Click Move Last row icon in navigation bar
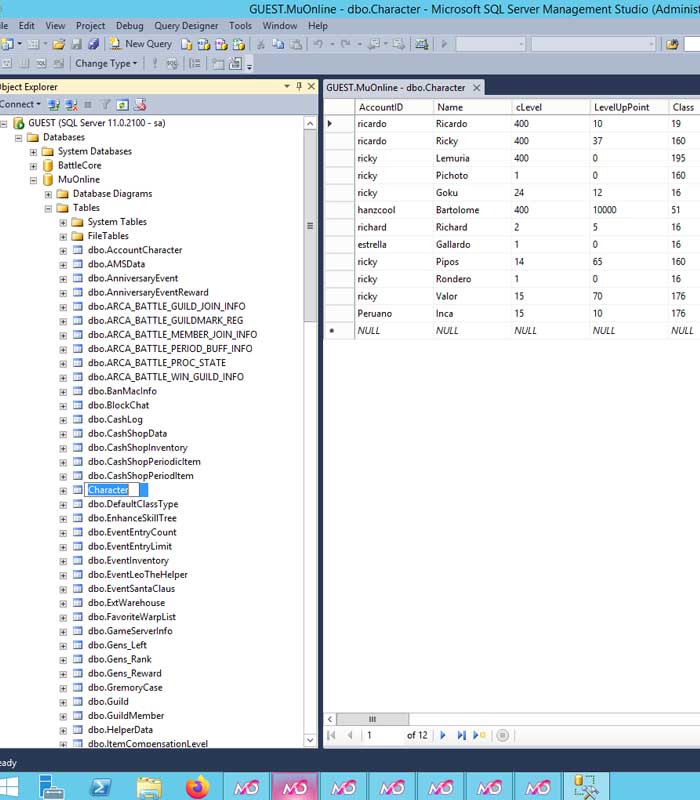700x800 pixels. click(461, 735)
